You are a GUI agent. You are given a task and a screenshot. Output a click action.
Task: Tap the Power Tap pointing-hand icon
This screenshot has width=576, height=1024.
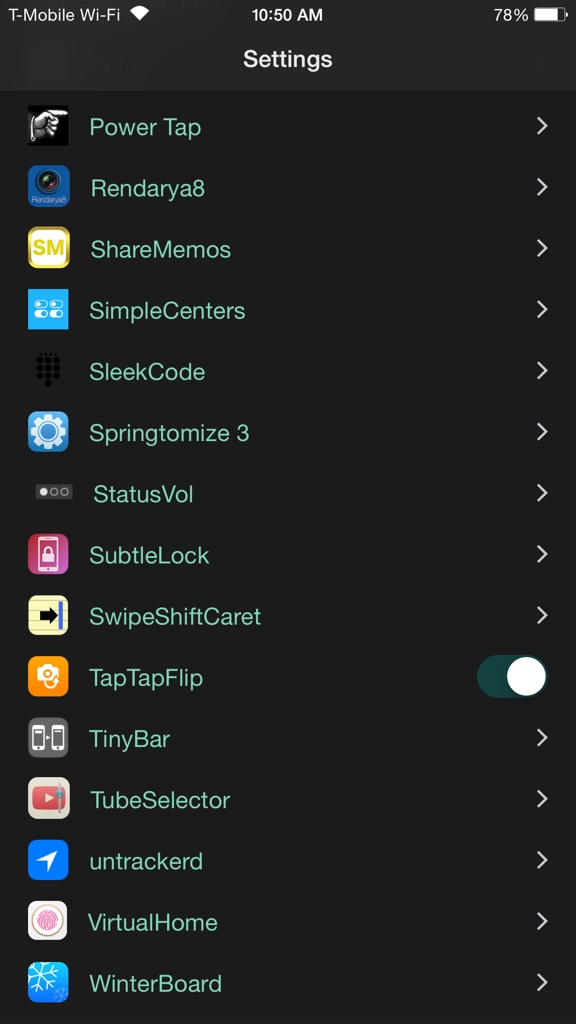(x=48, y=125)
